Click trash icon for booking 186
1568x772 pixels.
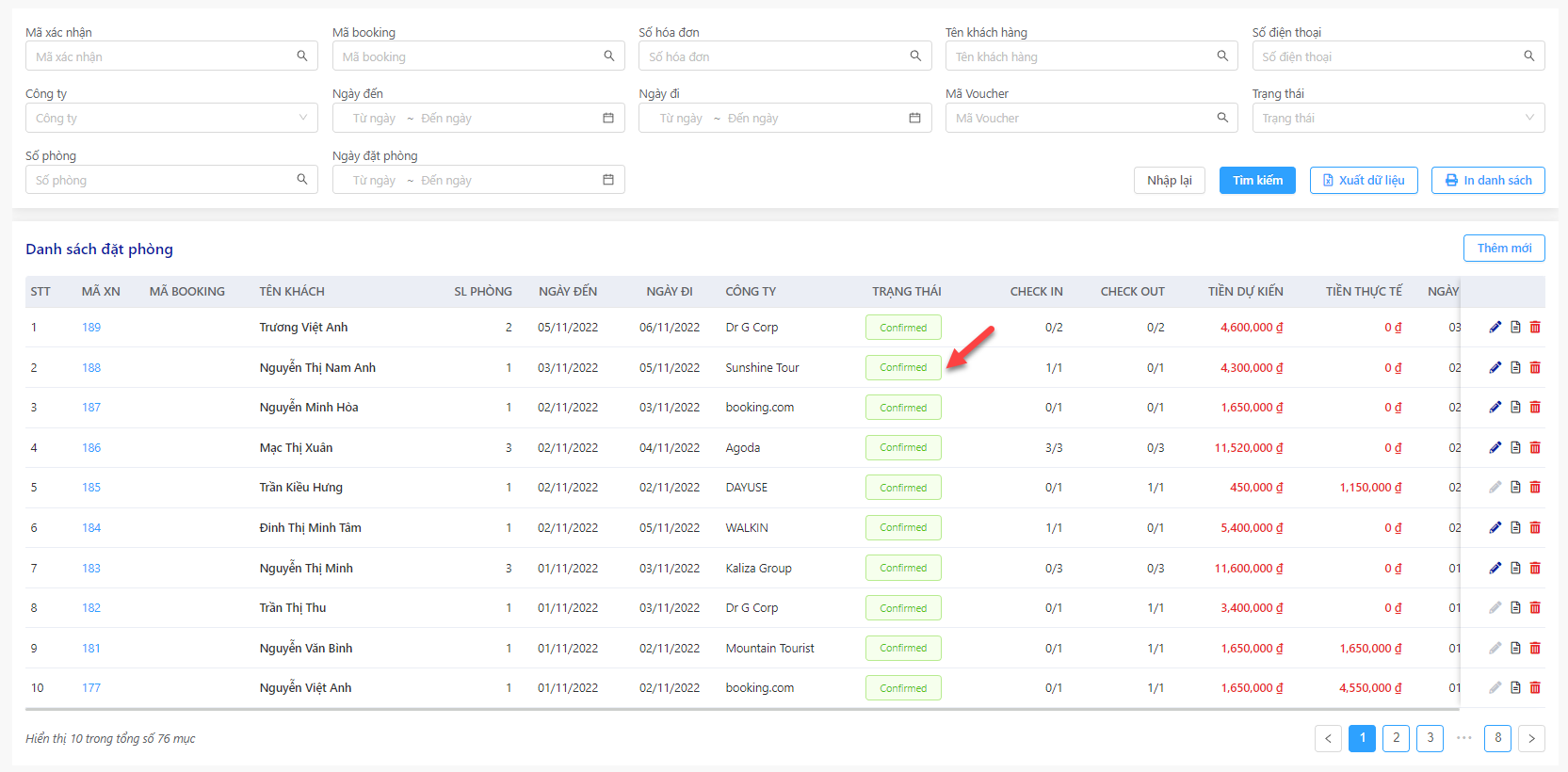click(x=1535, y=447)
